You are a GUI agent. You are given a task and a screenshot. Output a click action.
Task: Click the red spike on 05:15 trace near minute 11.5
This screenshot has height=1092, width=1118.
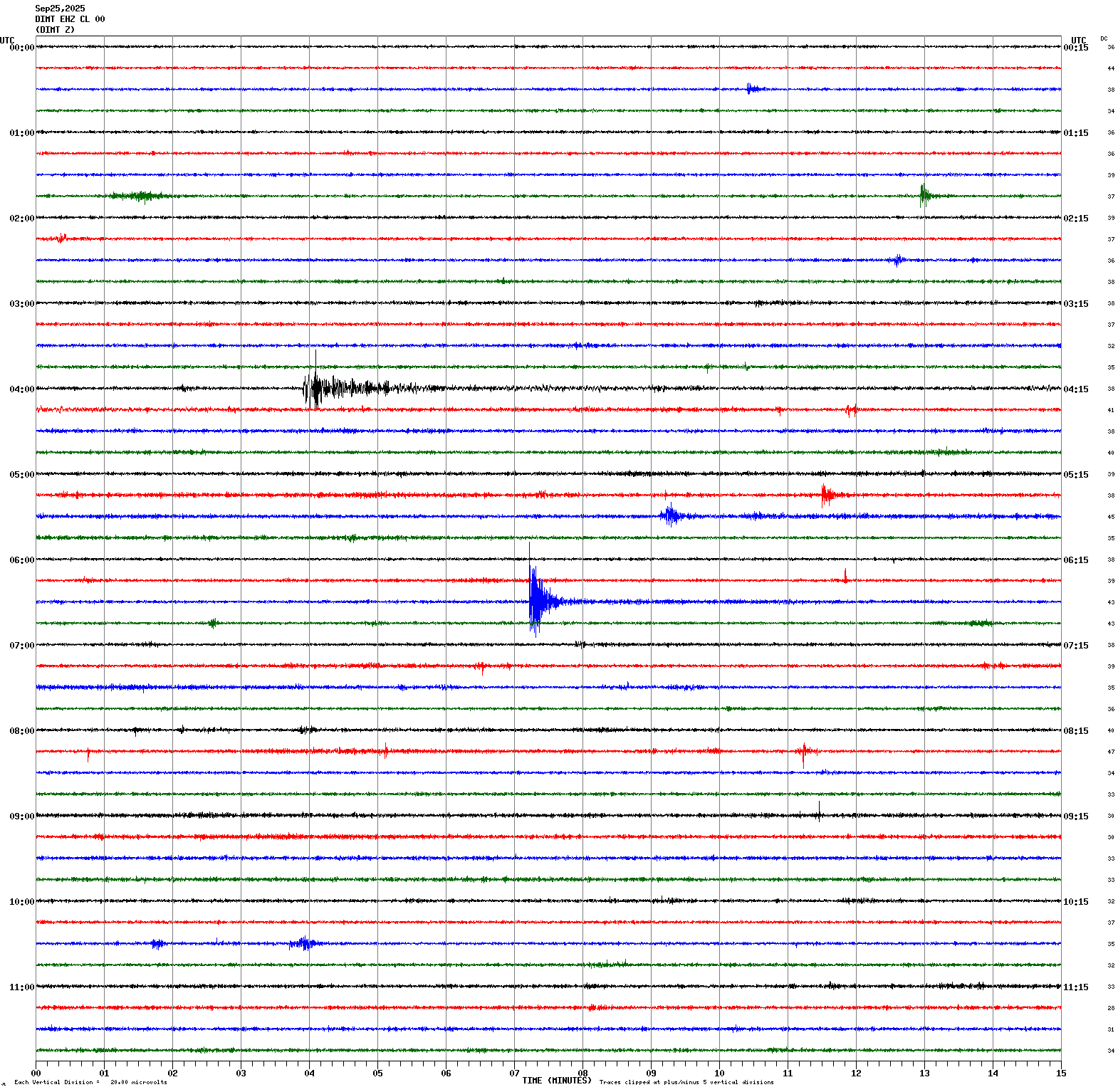tap(825, 494)
